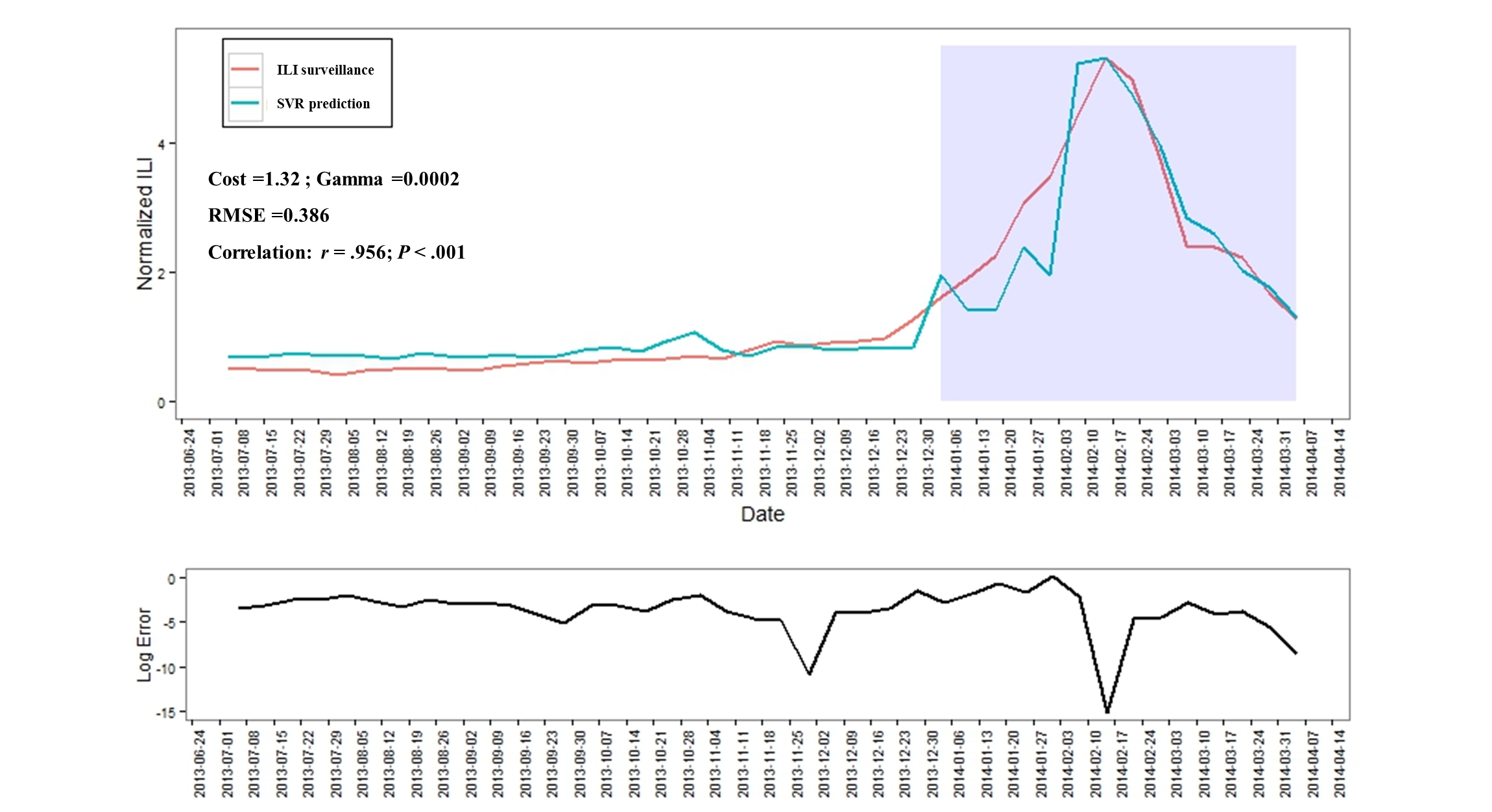Click the y-axis tick value 4

click(162, 144)
